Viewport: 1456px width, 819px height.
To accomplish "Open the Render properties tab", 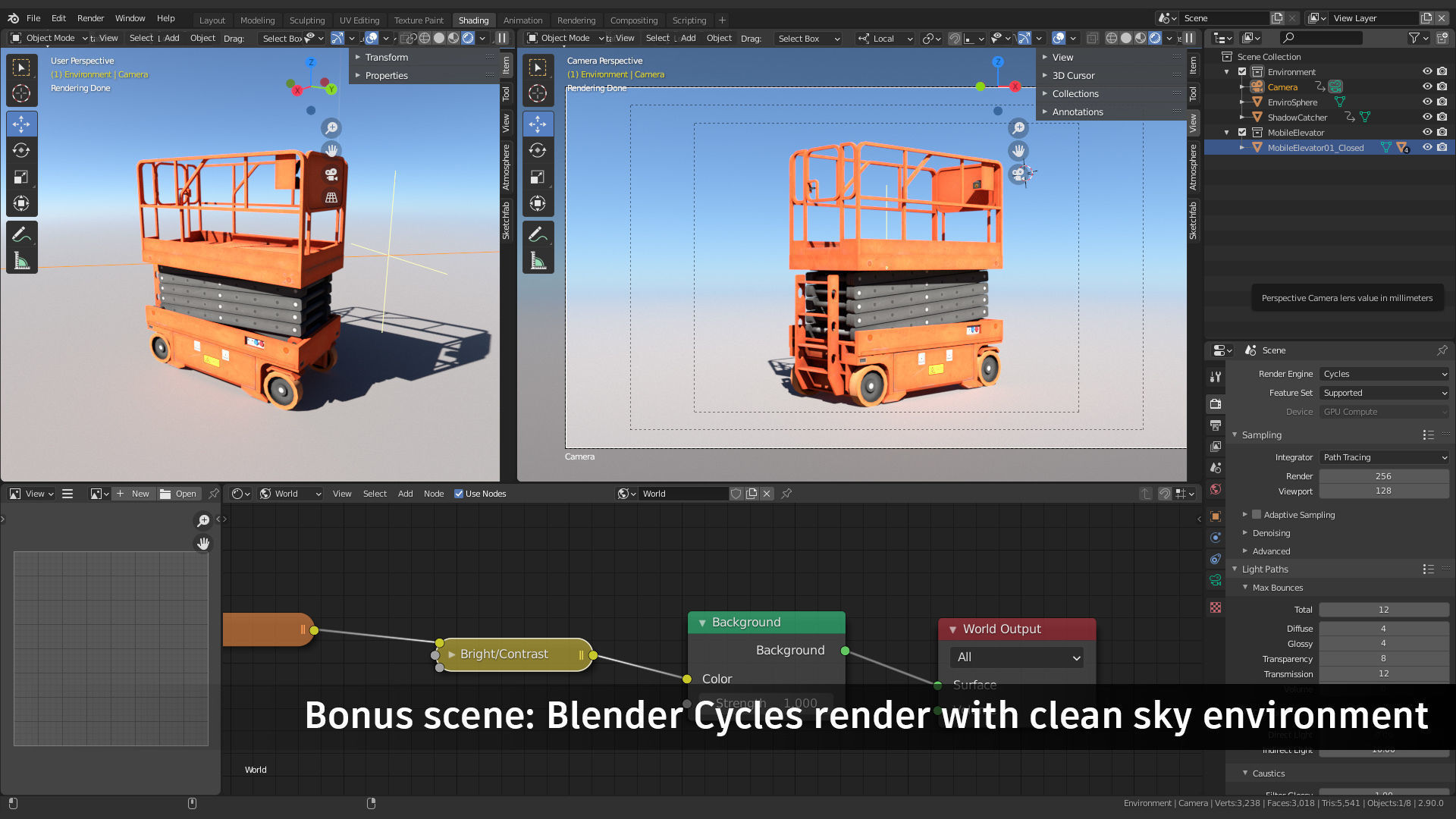I will tap(1216, 403).
